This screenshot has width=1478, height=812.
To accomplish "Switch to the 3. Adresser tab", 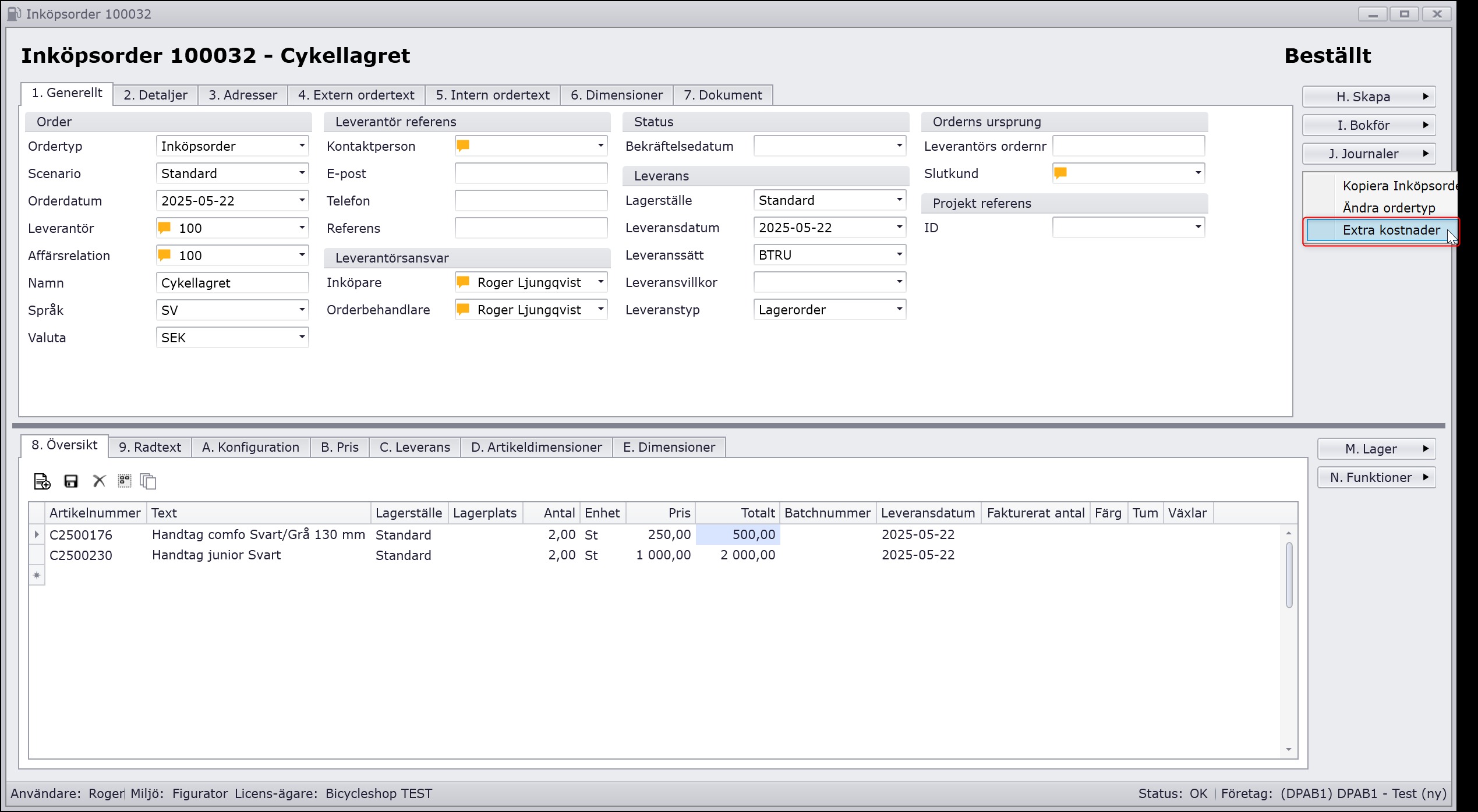I will click(x=243, y=95).
